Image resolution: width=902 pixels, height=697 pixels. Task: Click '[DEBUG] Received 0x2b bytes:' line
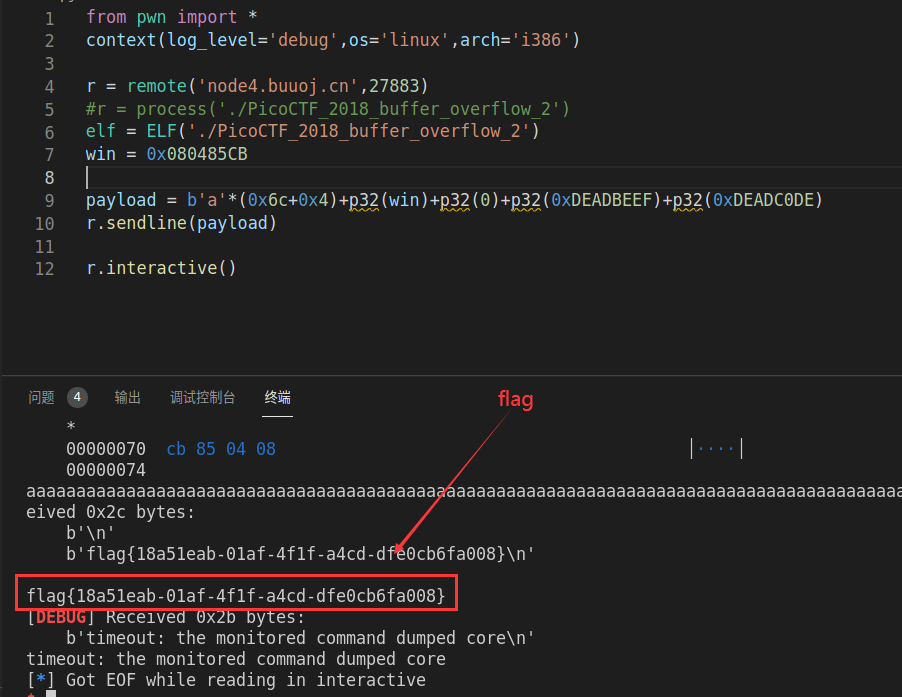166,617
